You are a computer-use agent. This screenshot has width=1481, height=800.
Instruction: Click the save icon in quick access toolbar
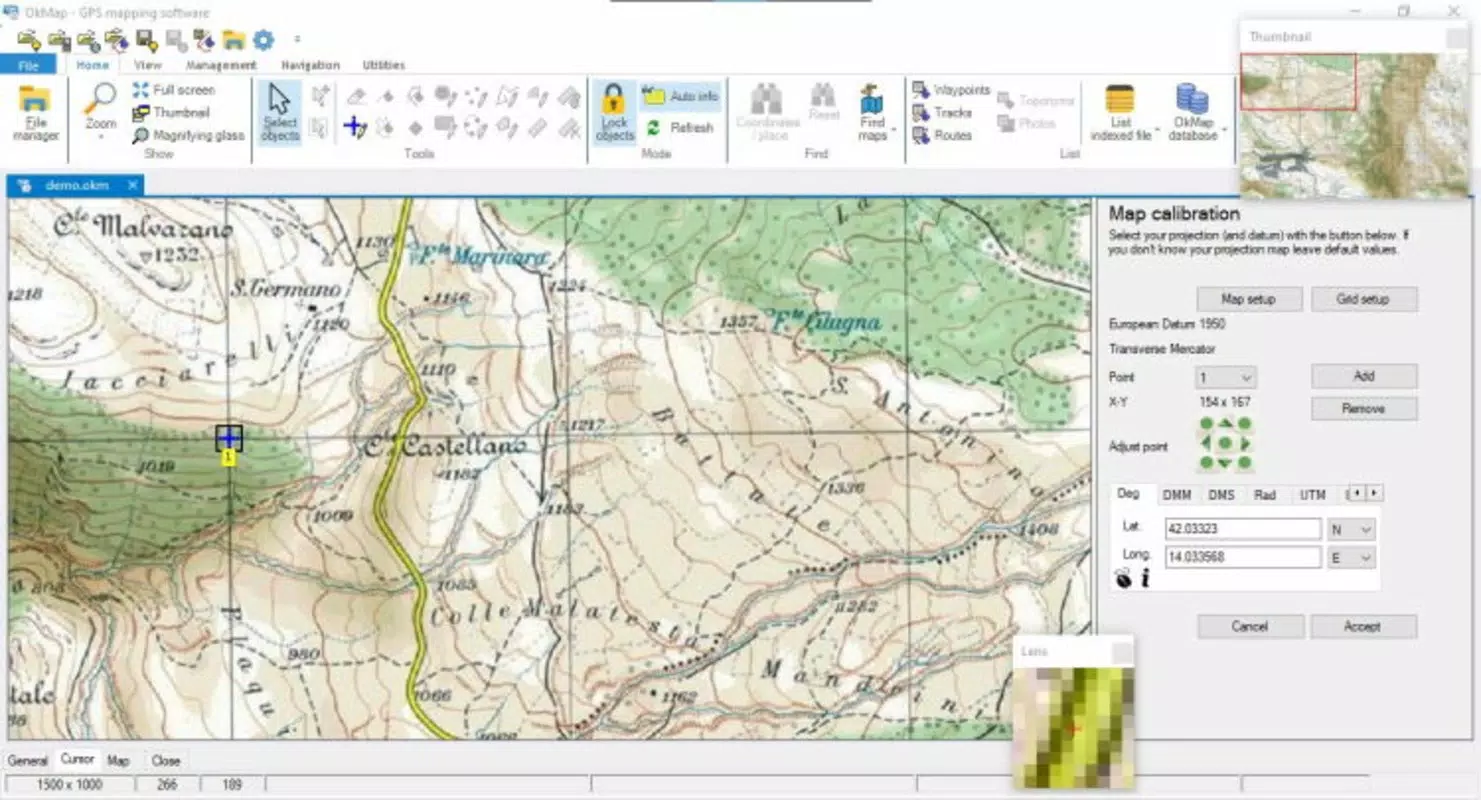pos(147,40)
